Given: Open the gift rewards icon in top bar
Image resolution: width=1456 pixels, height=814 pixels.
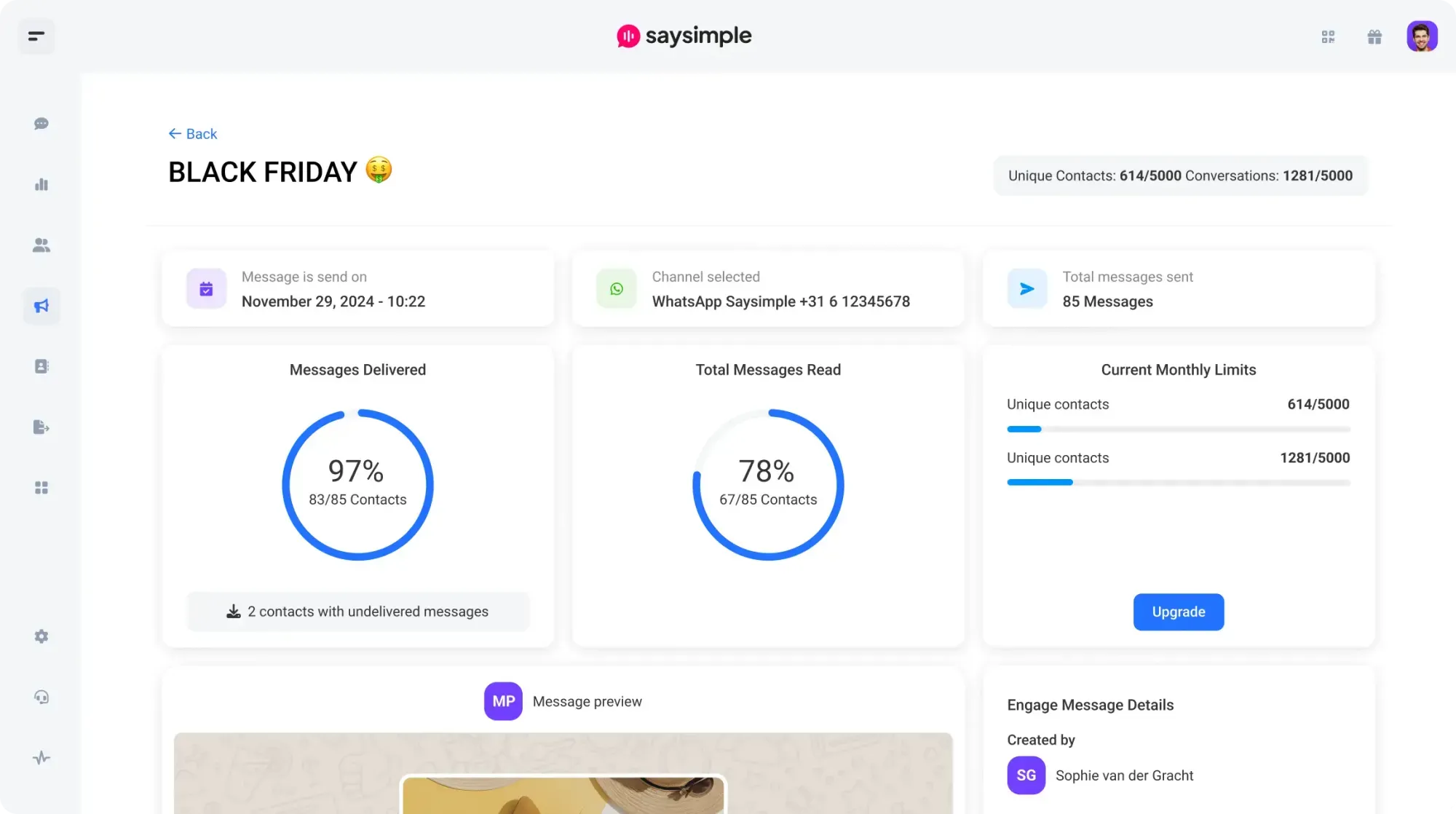Looking at the screenshot, I should (x=1375, y=36).
